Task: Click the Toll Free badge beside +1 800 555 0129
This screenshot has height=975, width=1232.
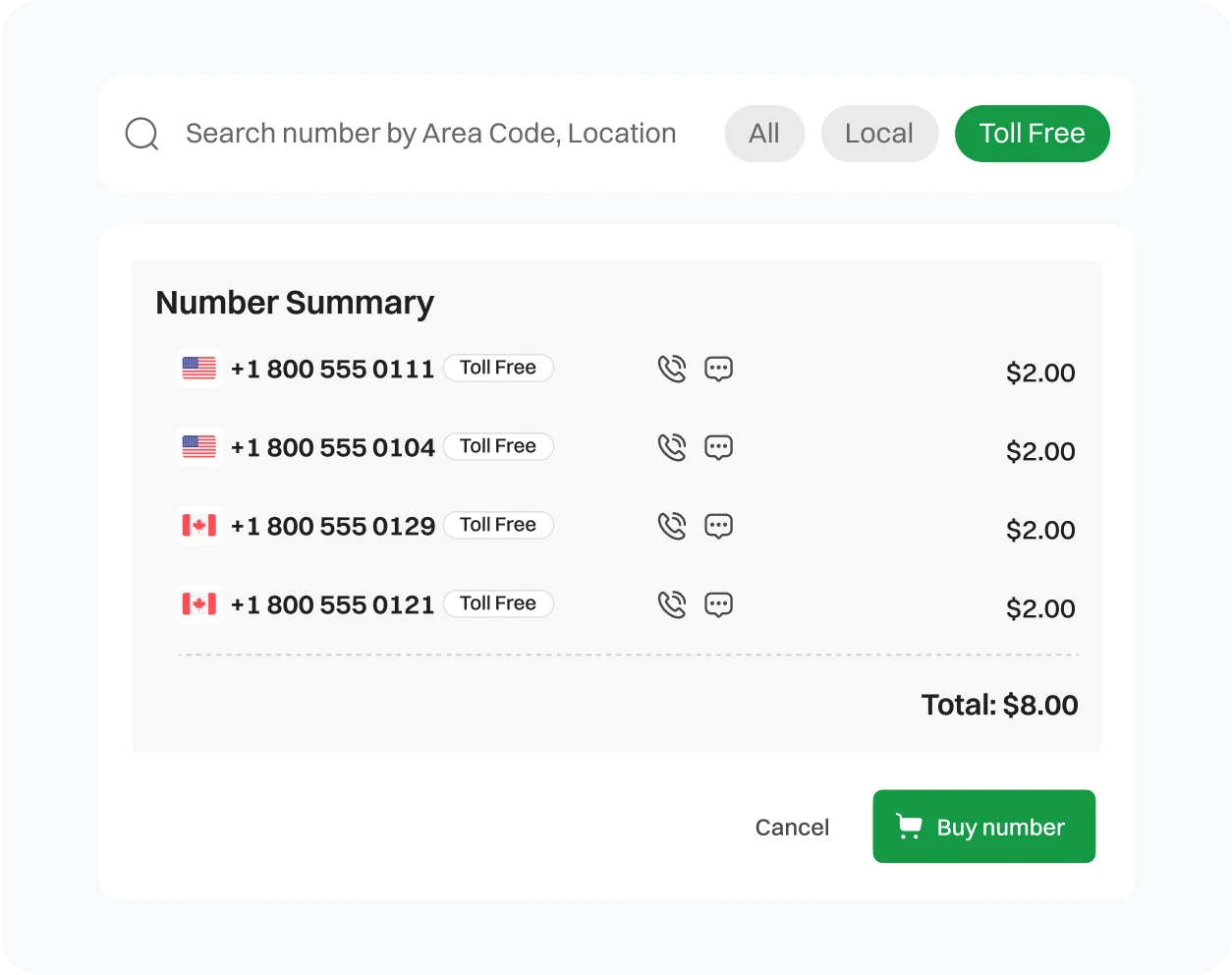Action: pos(498,525)
